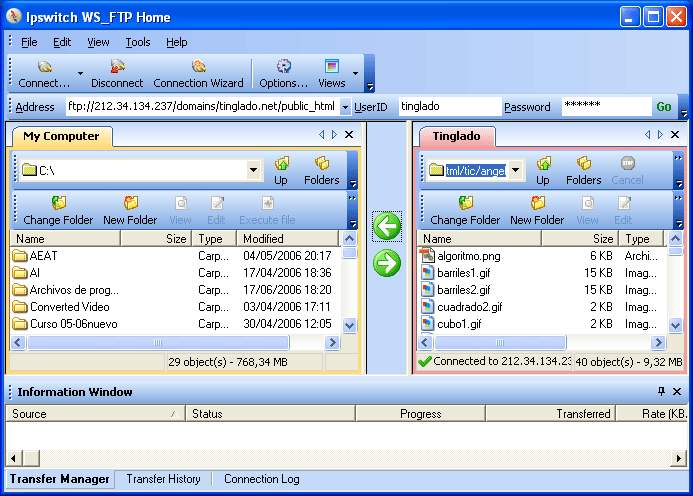Click the green left transfer arrow
This screenshot has height=496, width=693.
(x=386, y=227)
